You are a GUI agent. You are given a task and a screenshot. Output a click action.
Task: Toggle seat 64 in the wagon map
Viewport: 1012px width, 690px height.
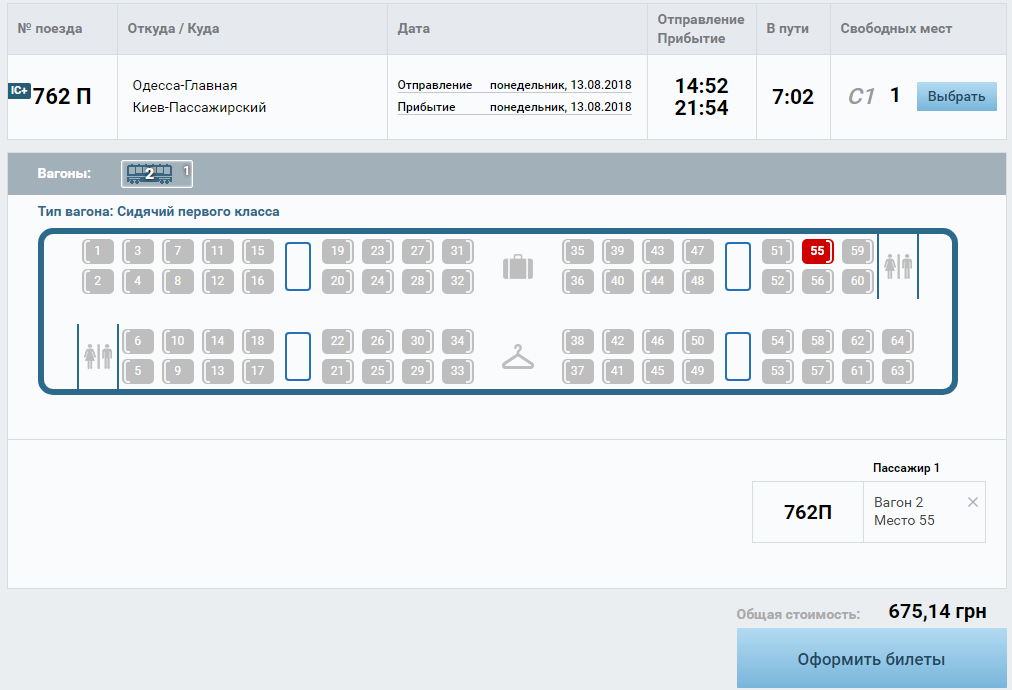pyautogui.click(x=897, y=341)
